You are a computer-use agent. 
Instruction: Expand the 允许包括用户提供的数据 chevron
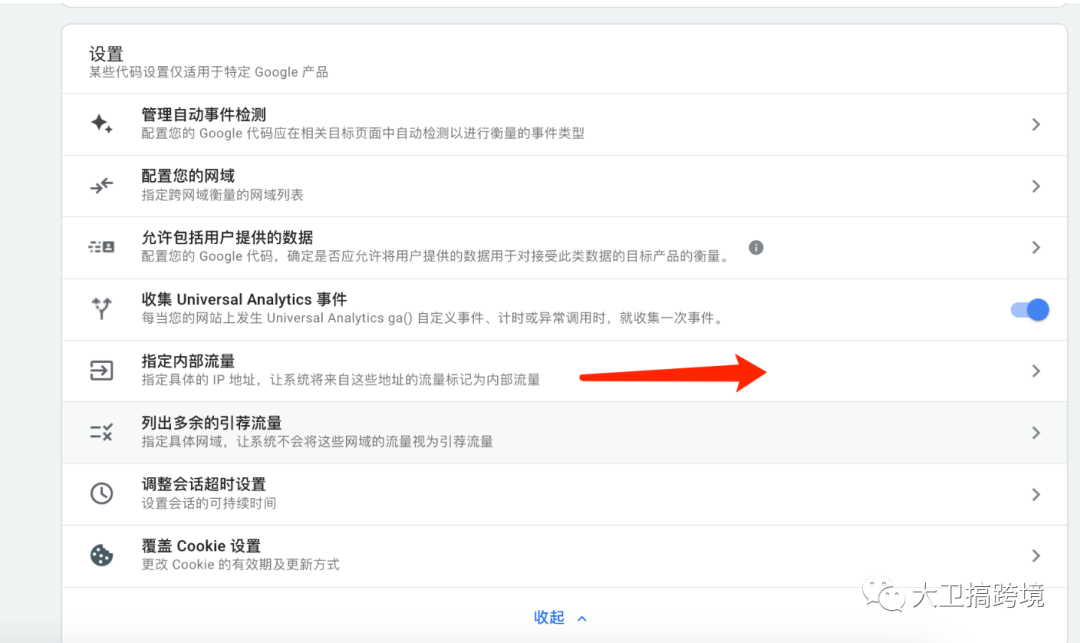(1036, 247)
